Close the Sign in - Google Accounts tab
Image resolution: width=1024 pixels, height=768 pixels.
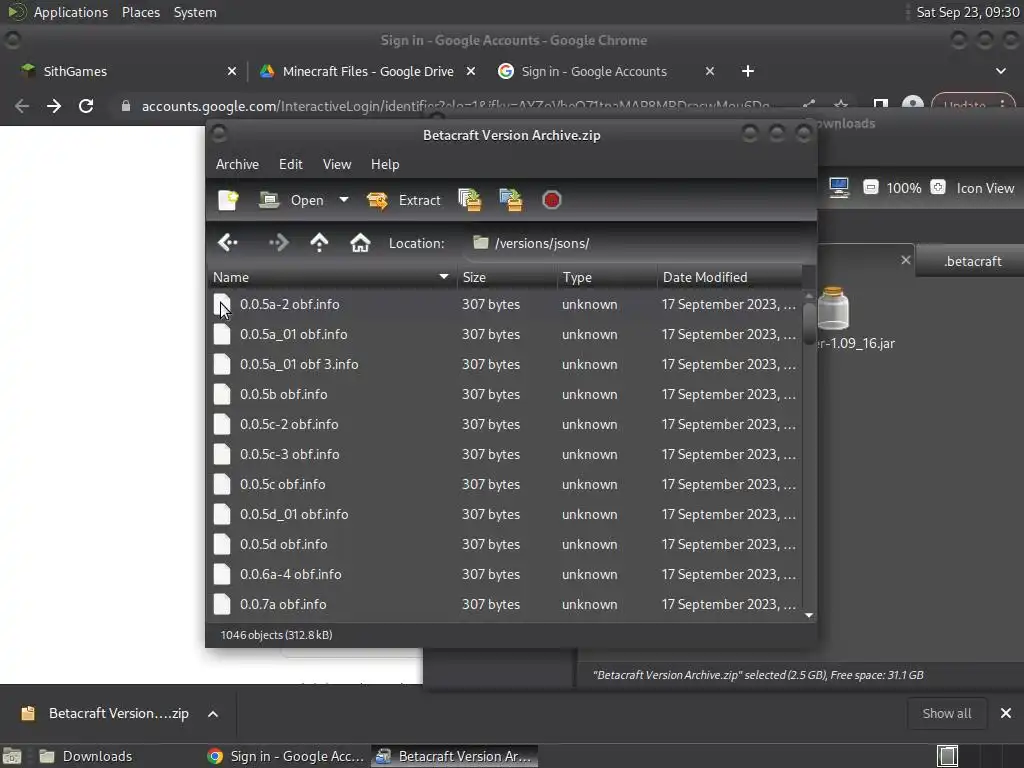point(710,71)
